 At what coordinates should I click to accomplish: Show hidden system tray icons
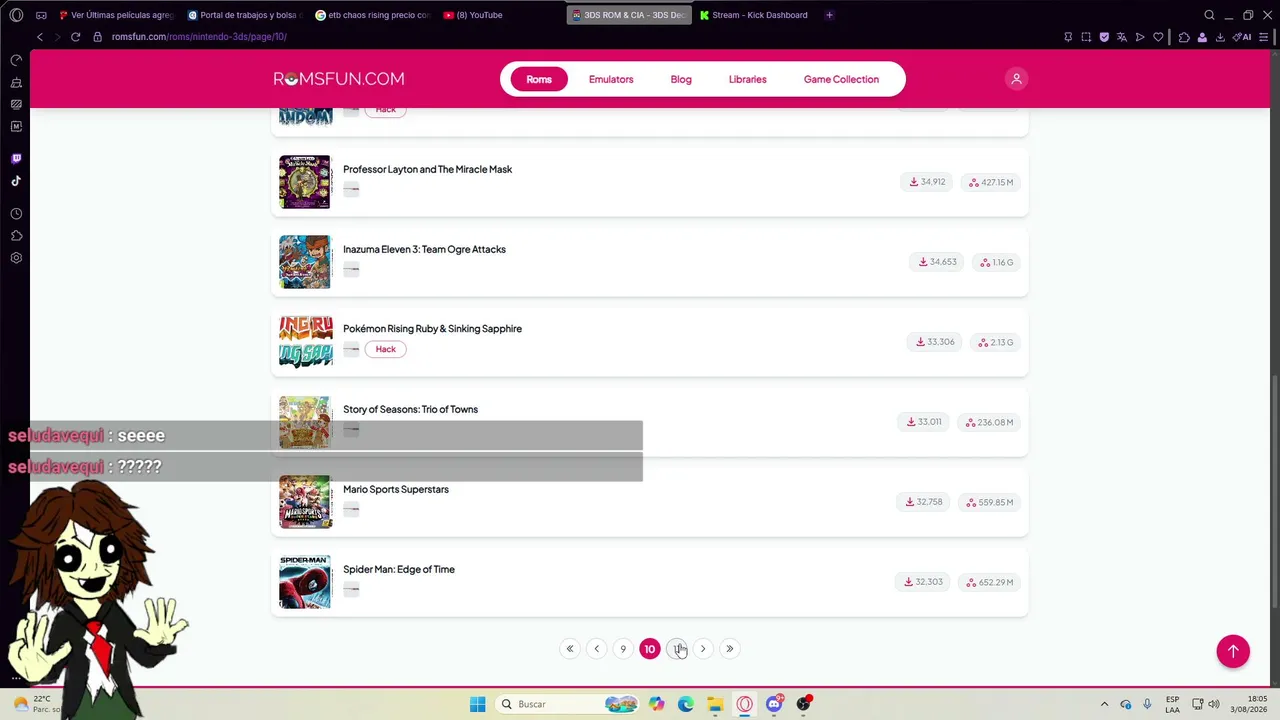(1104, 704)
